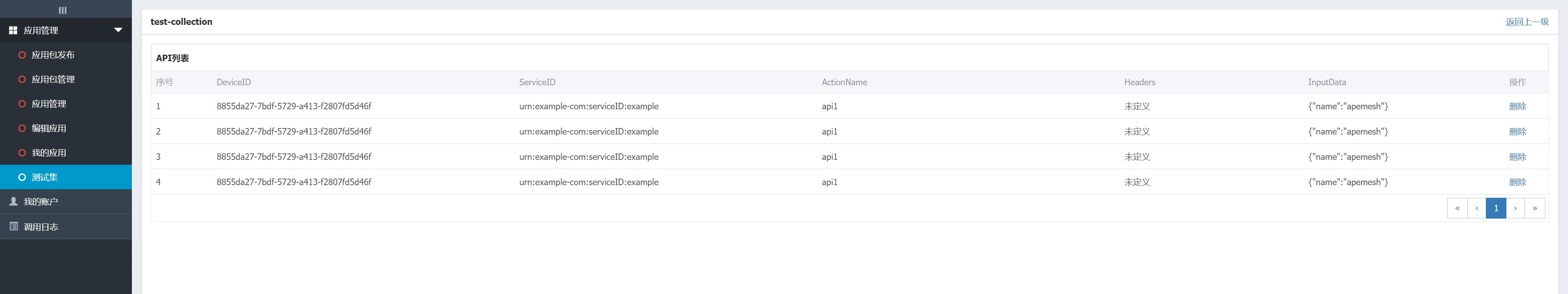Click the circle icon beside 测试集
This screenshot has height=294, width=1568.
click(x=22, y=177)
